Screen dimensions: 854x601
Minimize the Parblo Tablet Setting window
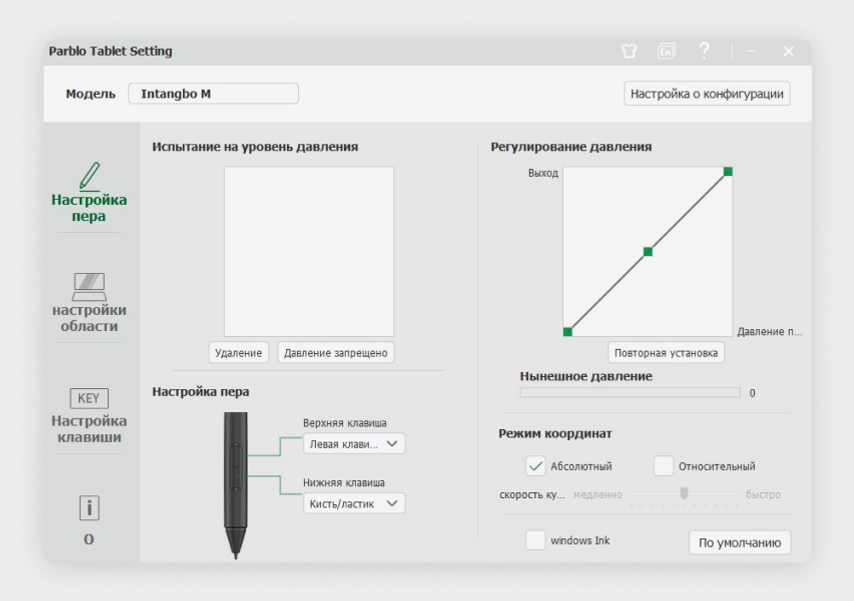[752, 51]
